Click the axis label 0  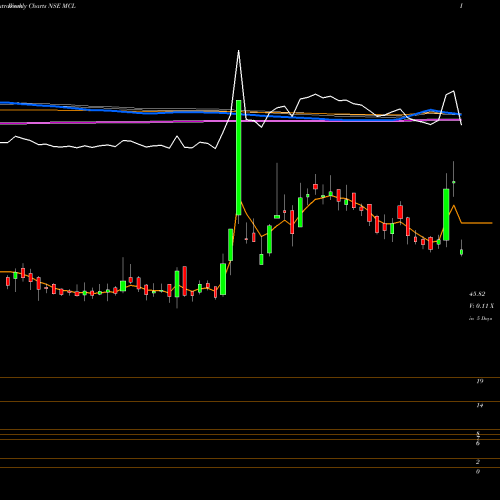[x=478, y=471]
